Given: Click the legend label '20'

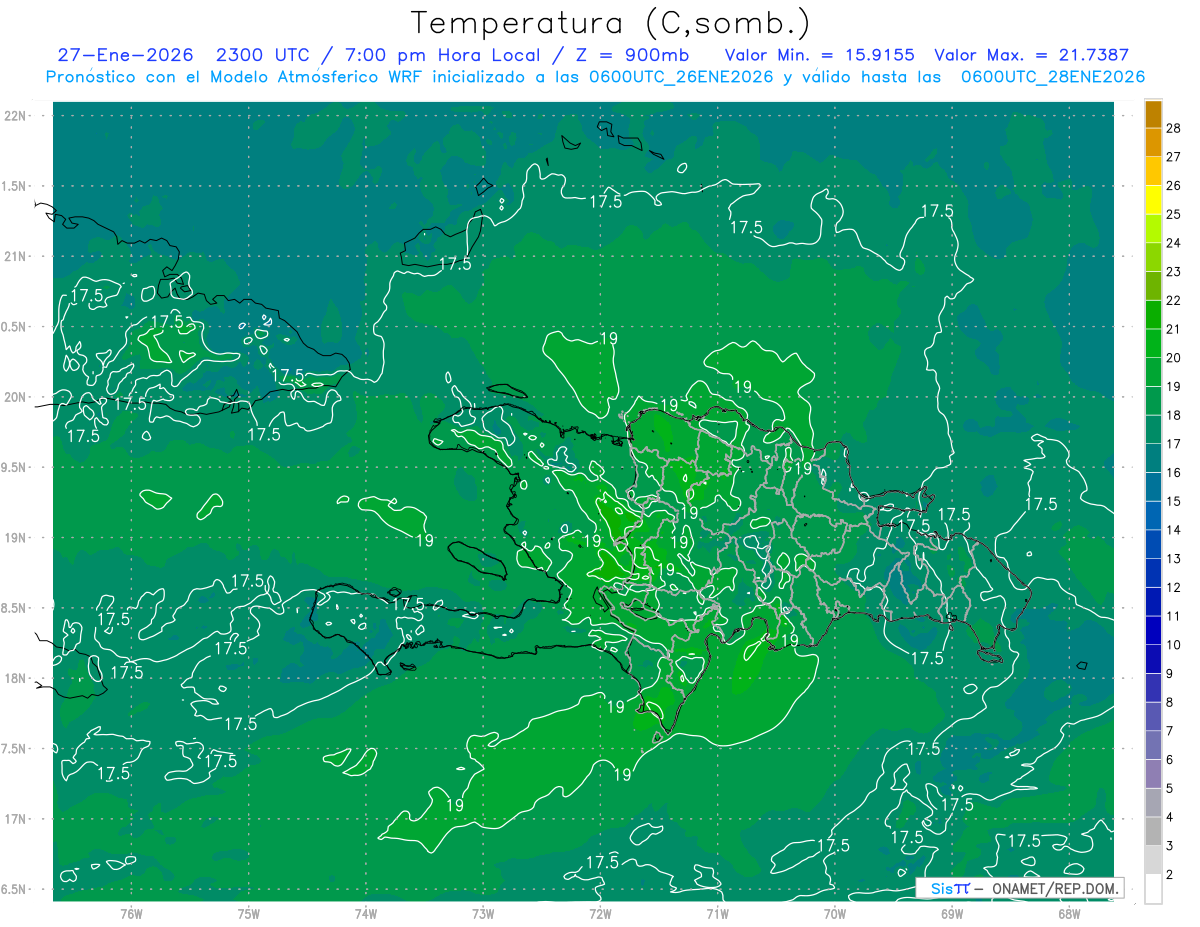Looking at the screenshot, I should click(1174, 358).
